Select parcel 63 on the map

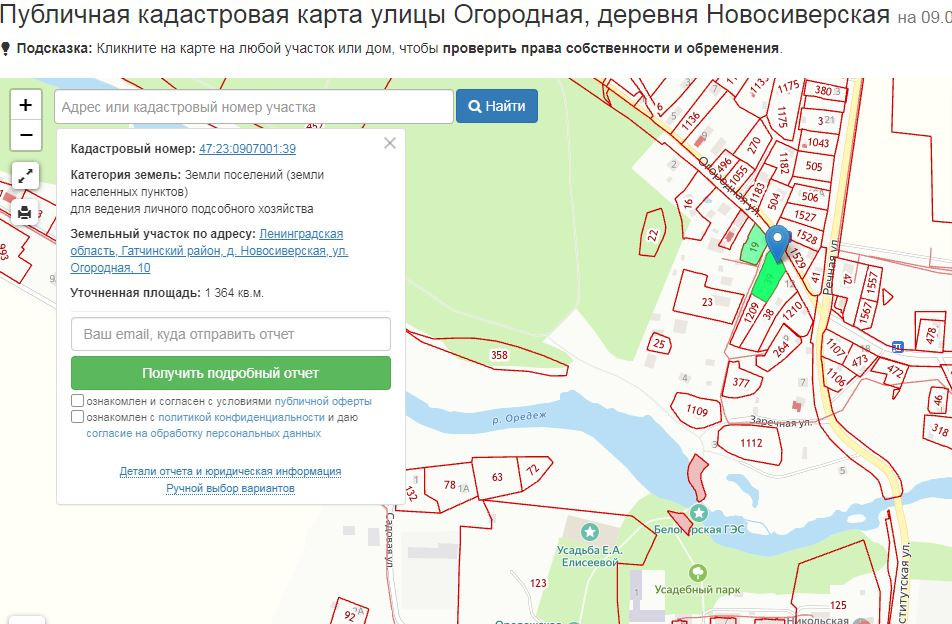click(x=497, y=477)
